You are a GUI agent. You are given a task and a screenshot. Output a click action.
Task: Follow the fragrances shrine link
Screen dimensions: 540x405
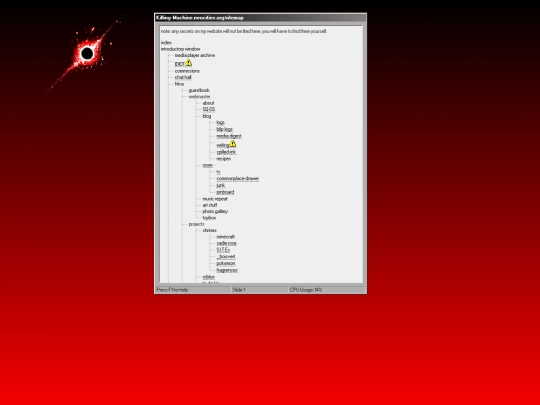tap(227, 270)
